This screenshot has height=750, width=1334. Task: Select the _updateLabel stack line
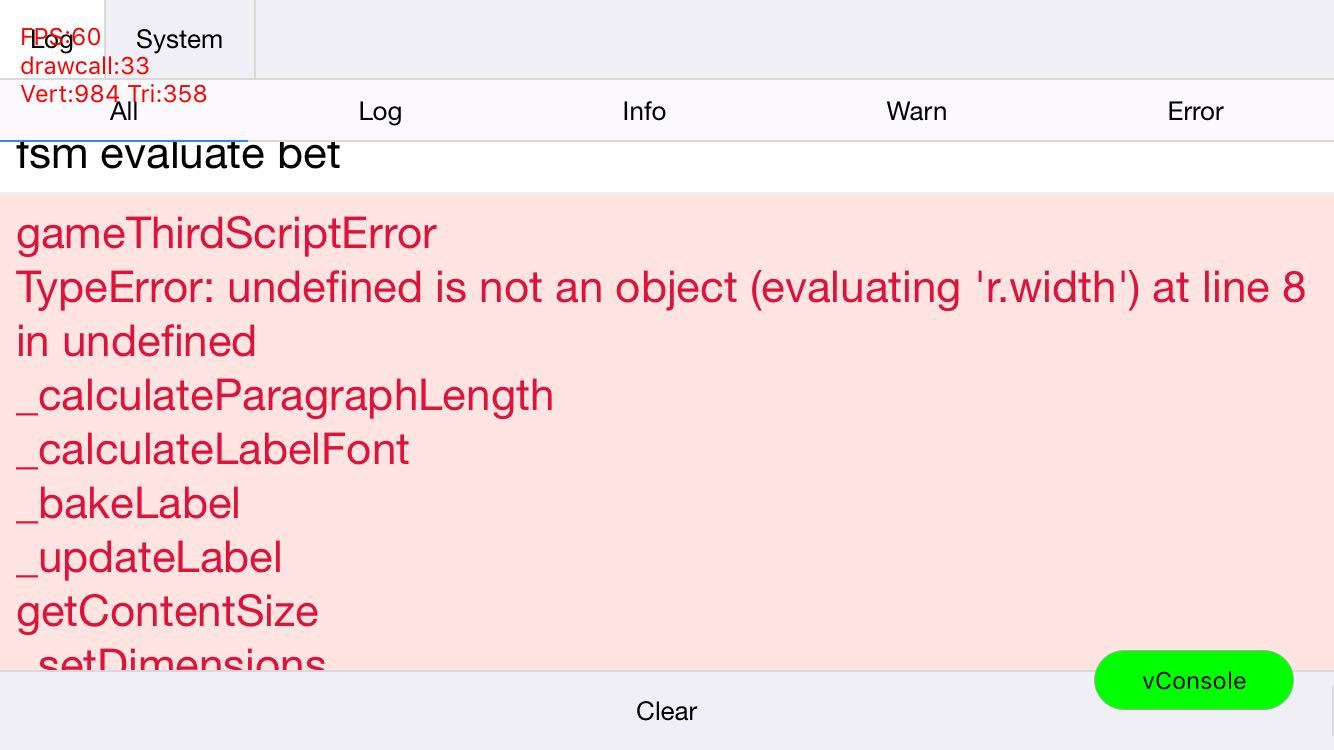pyautogui.click(x=150, y=558)
